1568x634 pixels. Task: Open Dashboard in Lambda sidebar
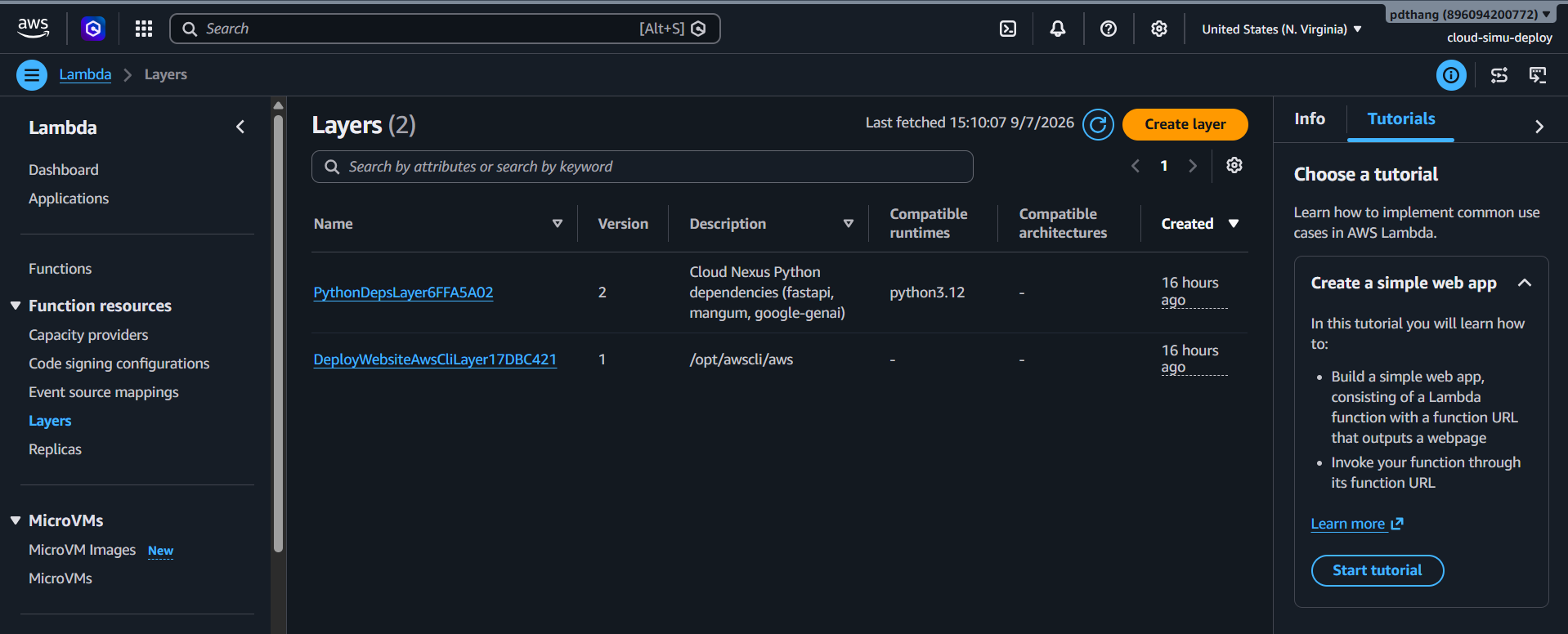point(64,170)
